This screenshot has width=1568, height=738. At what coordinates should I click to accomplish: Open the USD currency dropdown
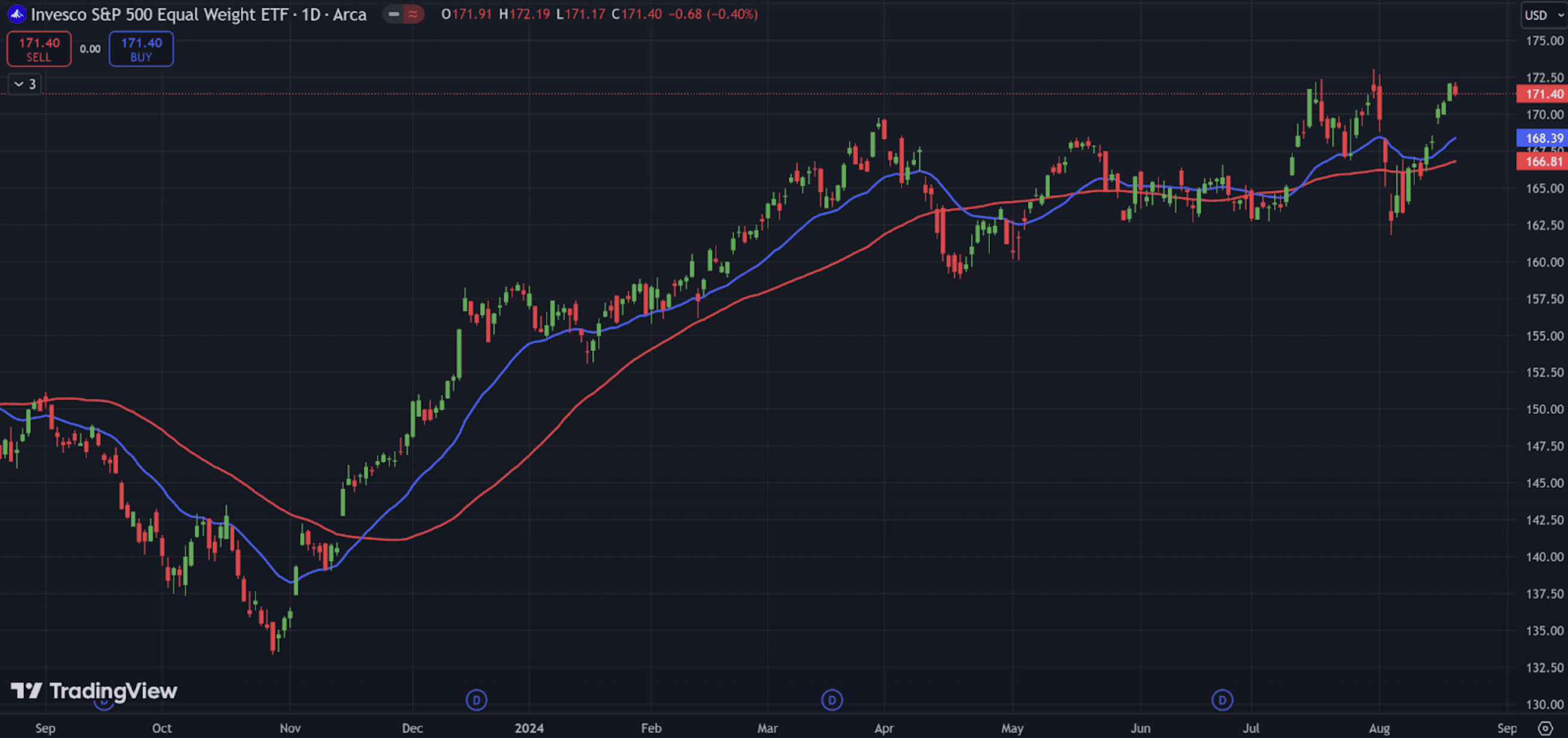[x=1543, y=15]
